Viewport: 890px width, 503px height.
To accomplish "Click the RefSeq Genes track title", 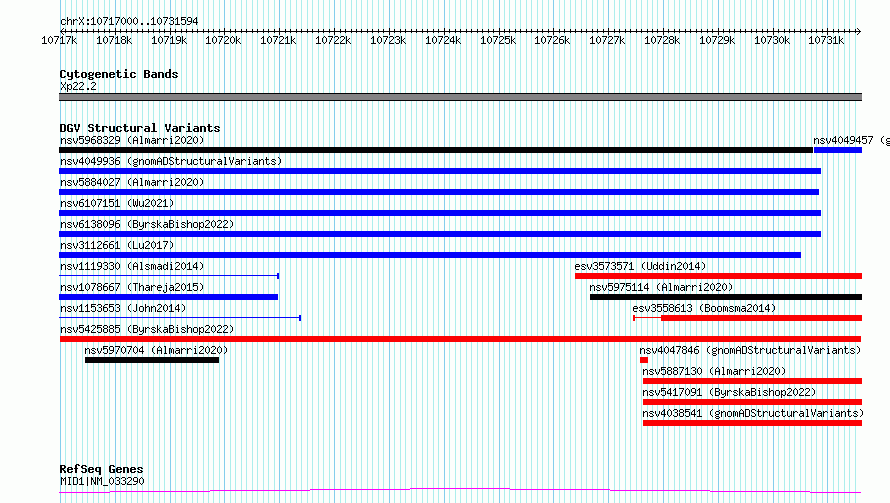I will (x=101, y=469).
